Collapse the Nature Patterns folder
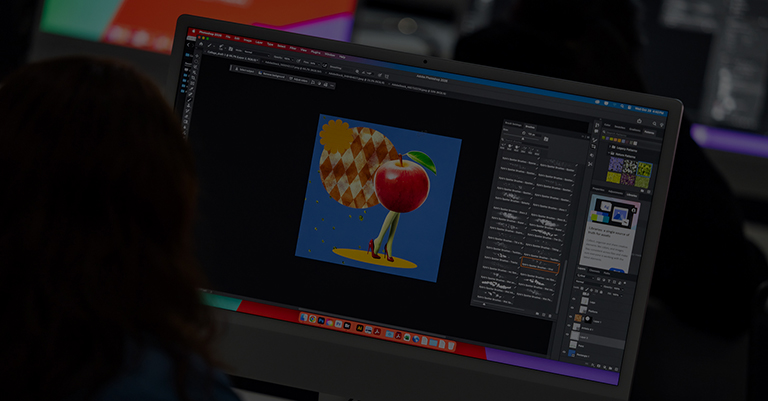Image resolution: width=768 pixels, height=401 pixels. tap(609, 153)
